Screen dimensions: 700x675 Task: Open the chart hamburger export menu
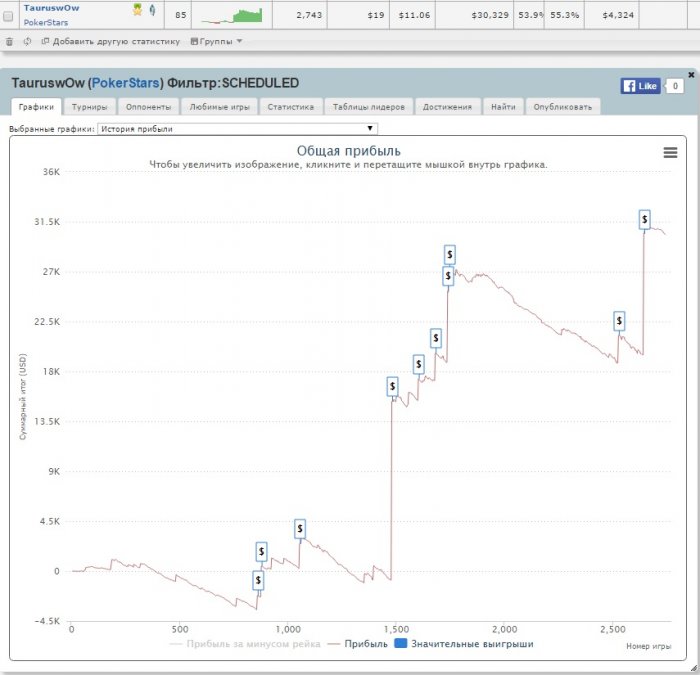[670, 153]
